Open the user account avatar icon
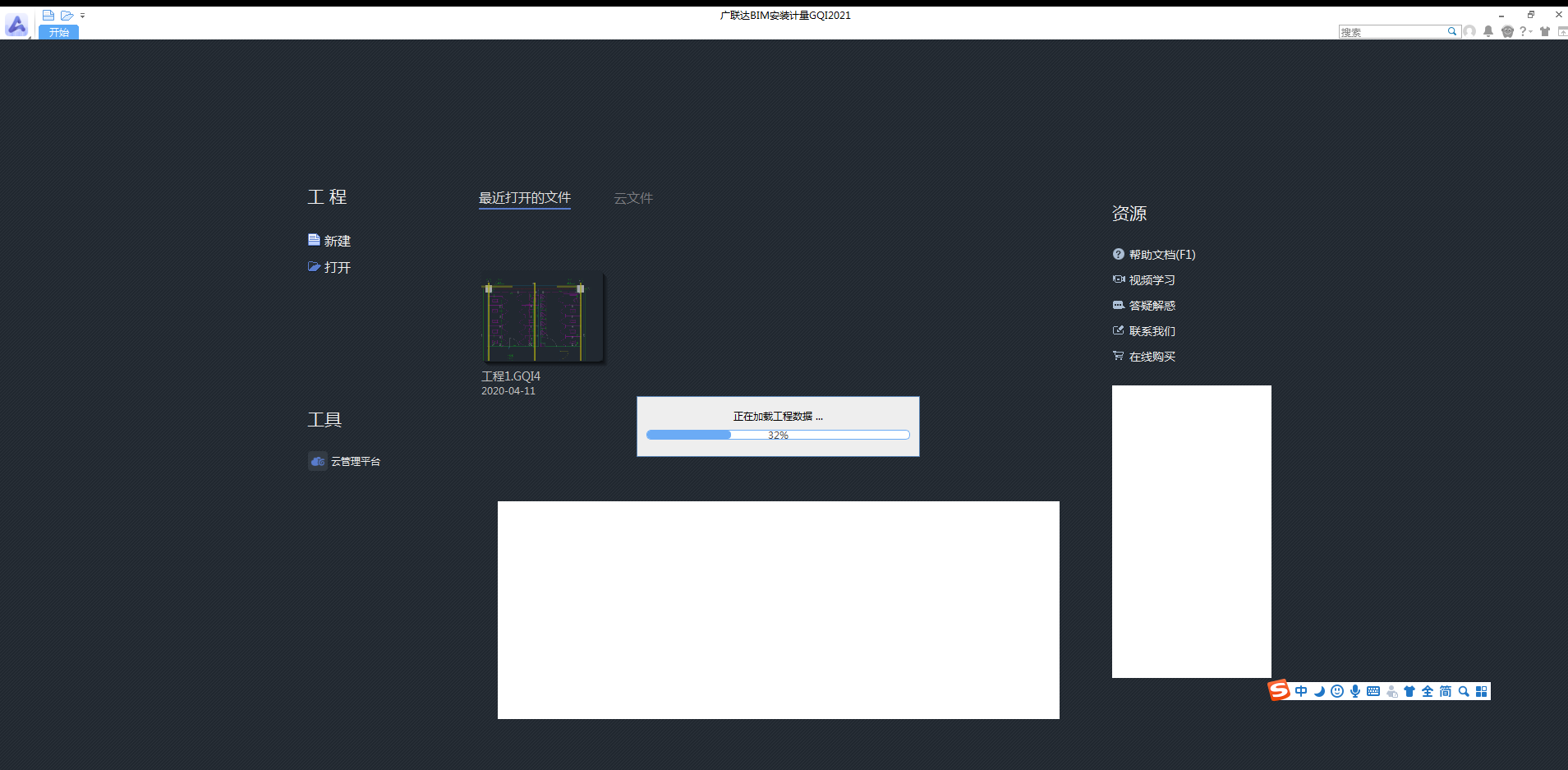 coord(1469,31)
